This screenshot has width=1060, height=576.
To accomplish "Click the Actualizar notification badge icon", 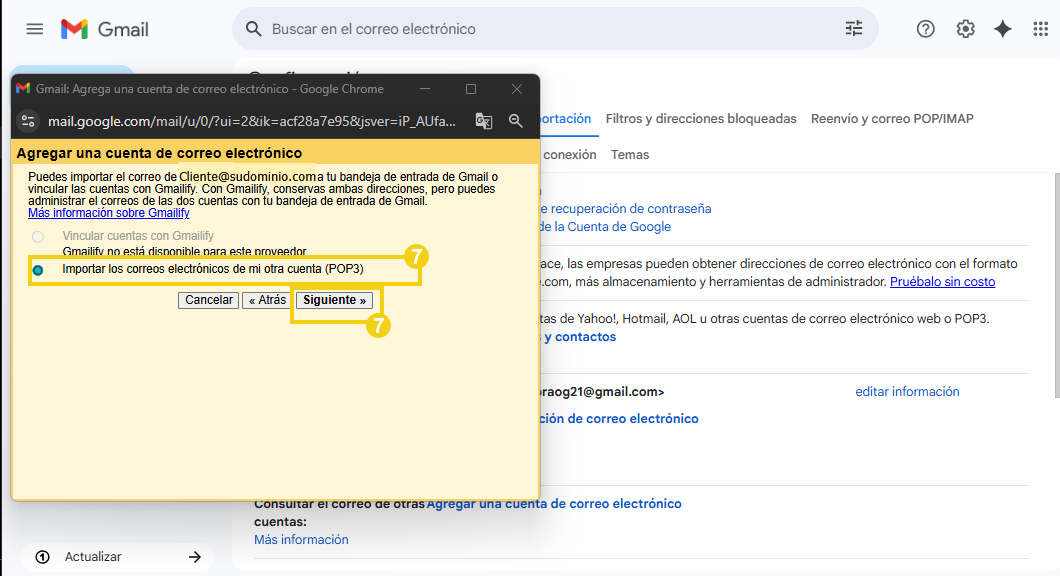I will pos(43,557).
